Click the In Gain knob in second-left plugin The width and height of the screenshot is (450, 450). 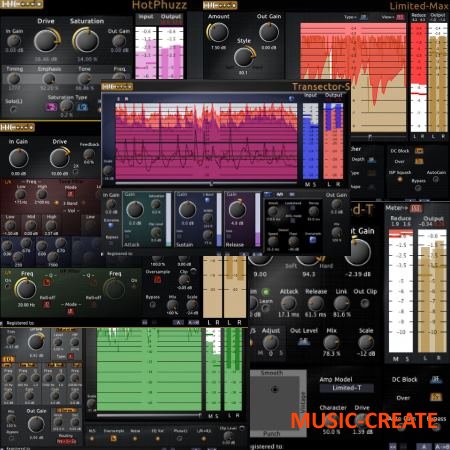coord(18,158)
